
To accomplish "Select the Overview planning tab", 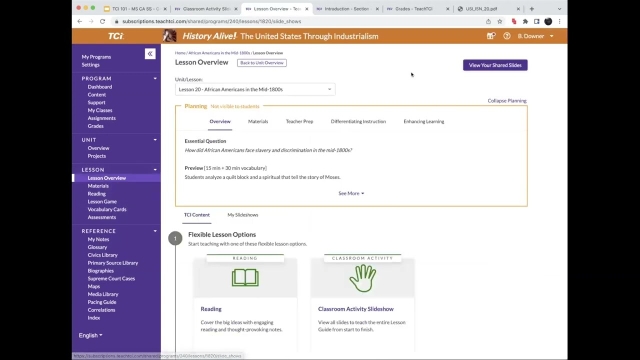I will [x=220, y=122].
